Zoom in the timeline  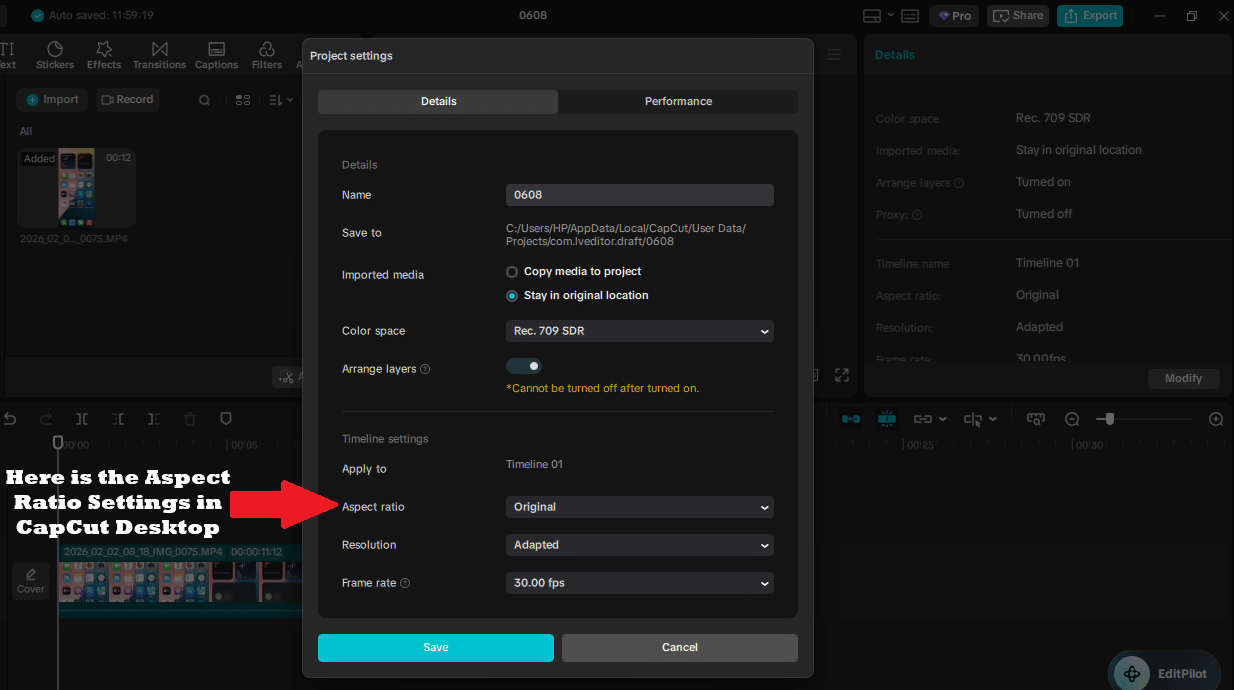[x=1216, y=419]
